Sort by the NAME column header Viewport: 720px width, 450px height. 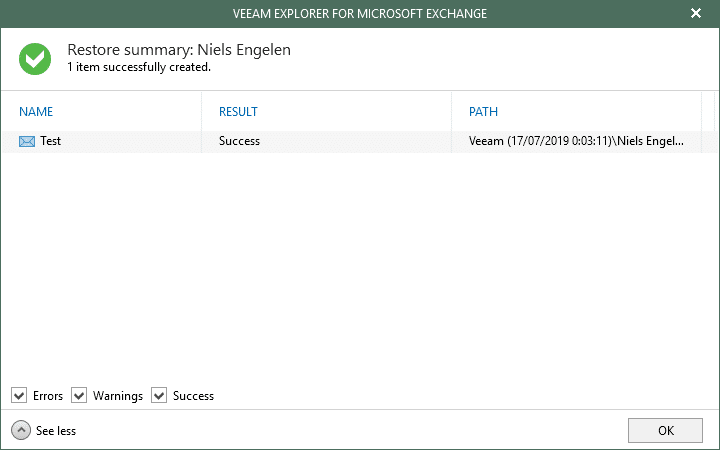point(36,112)
